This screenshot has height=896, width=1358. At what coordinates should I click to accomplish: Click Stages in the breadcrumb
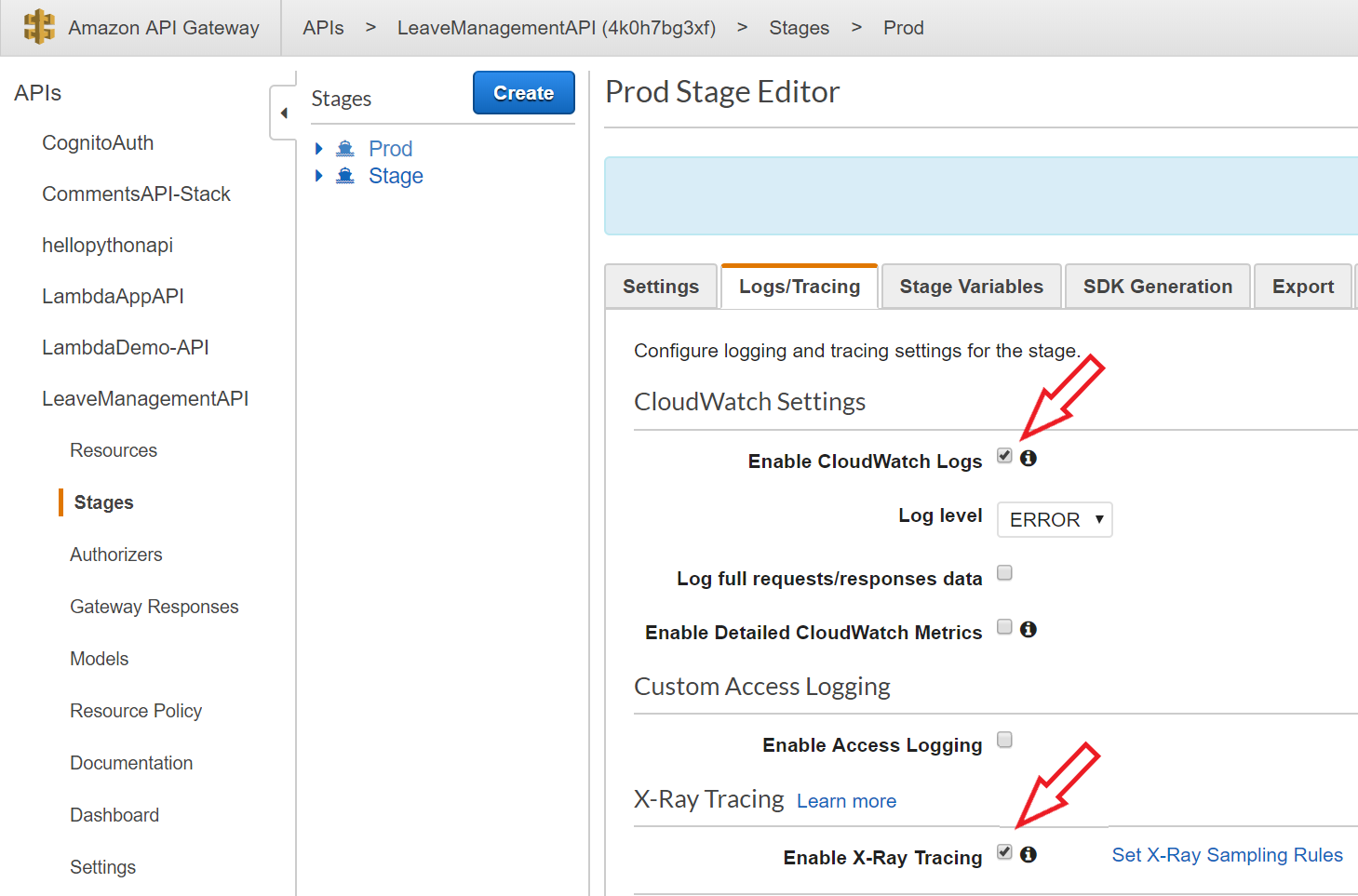[799, 28]
